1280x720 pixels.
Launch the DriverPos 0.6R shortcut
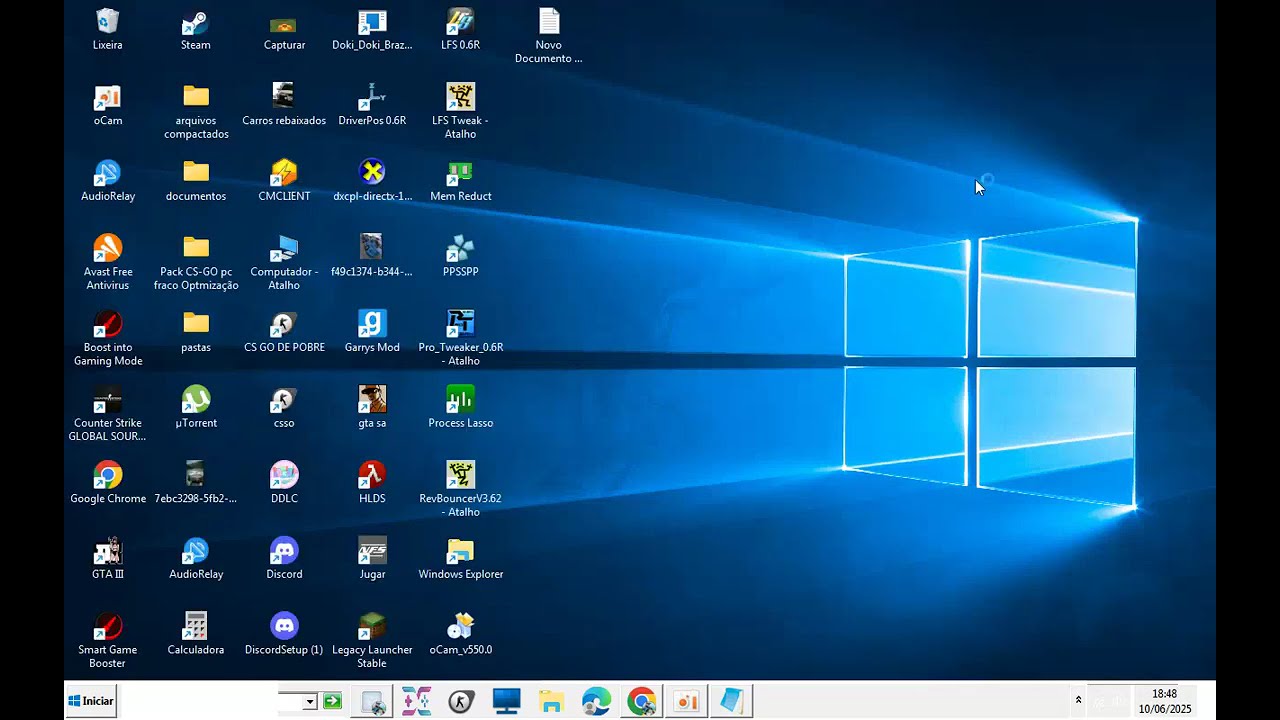[372, 105]
